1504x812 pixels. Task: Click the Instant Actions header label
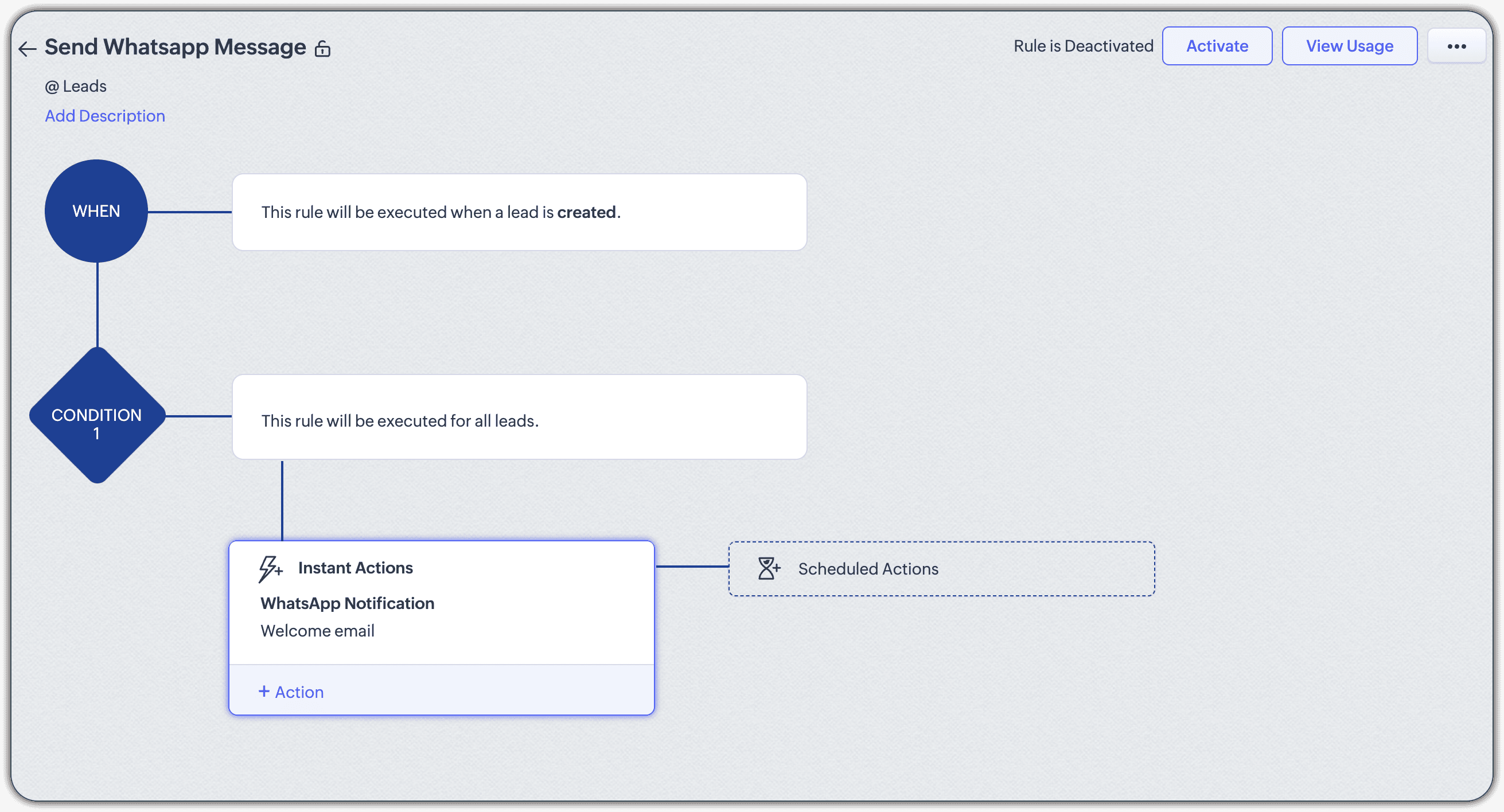[355, 568]
